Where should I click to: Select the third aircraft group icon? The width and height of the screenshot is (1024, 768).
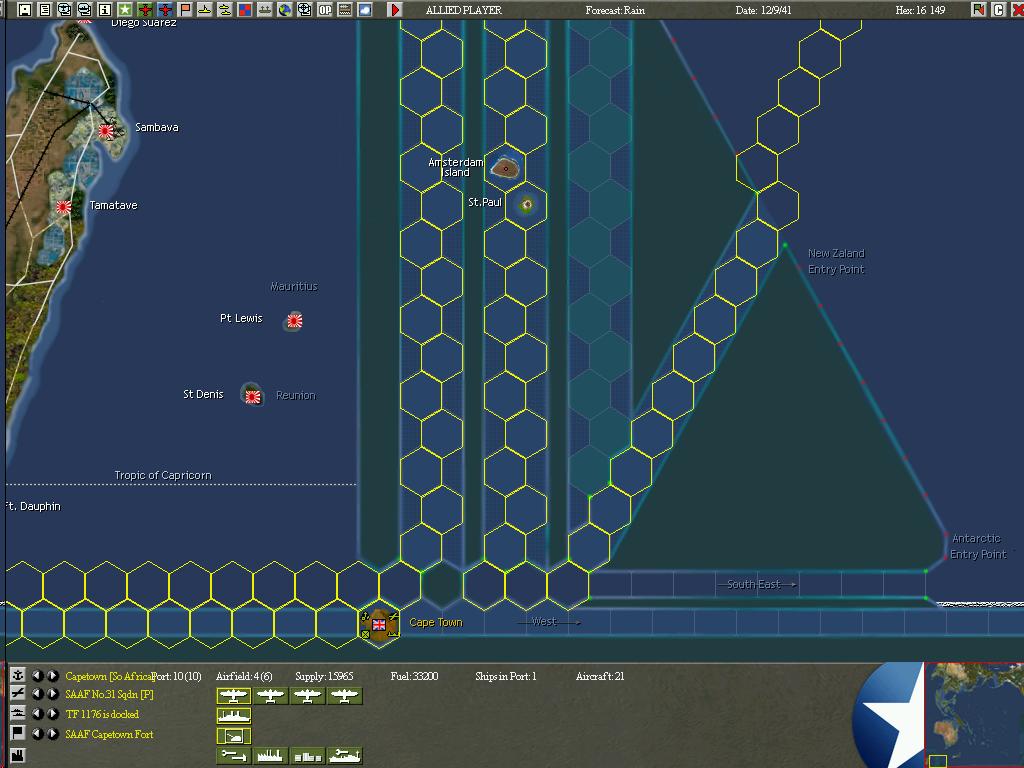(x=308, y=696)
